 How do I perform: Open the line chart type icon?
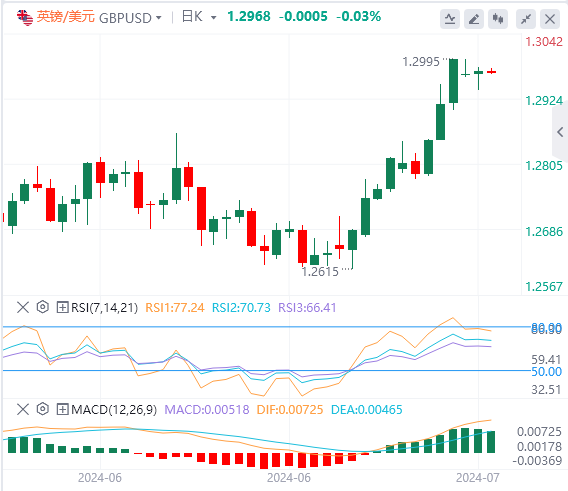(450, 18)
